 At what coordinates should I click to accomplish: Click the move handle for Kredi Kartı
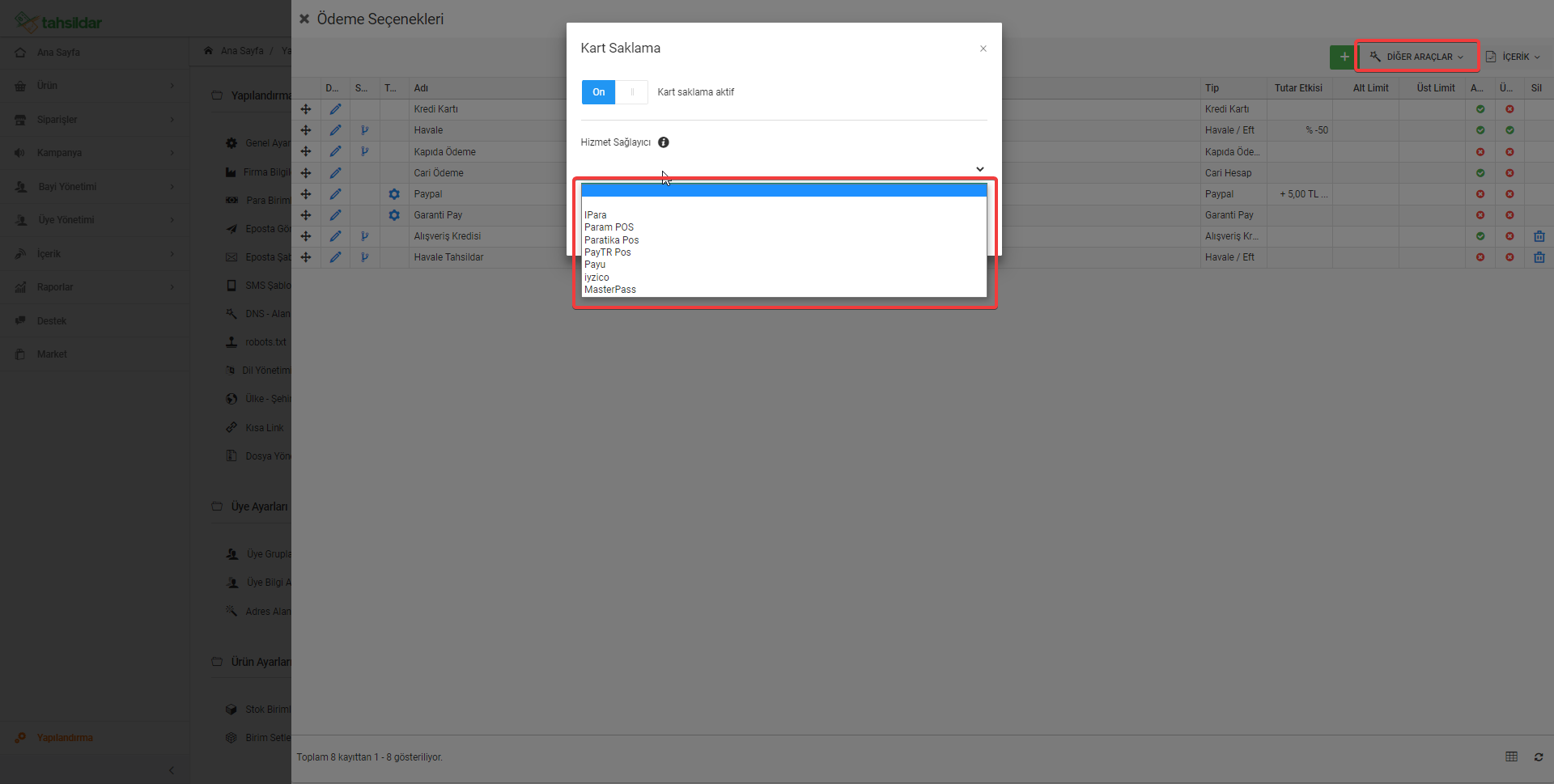coord(306,109)
